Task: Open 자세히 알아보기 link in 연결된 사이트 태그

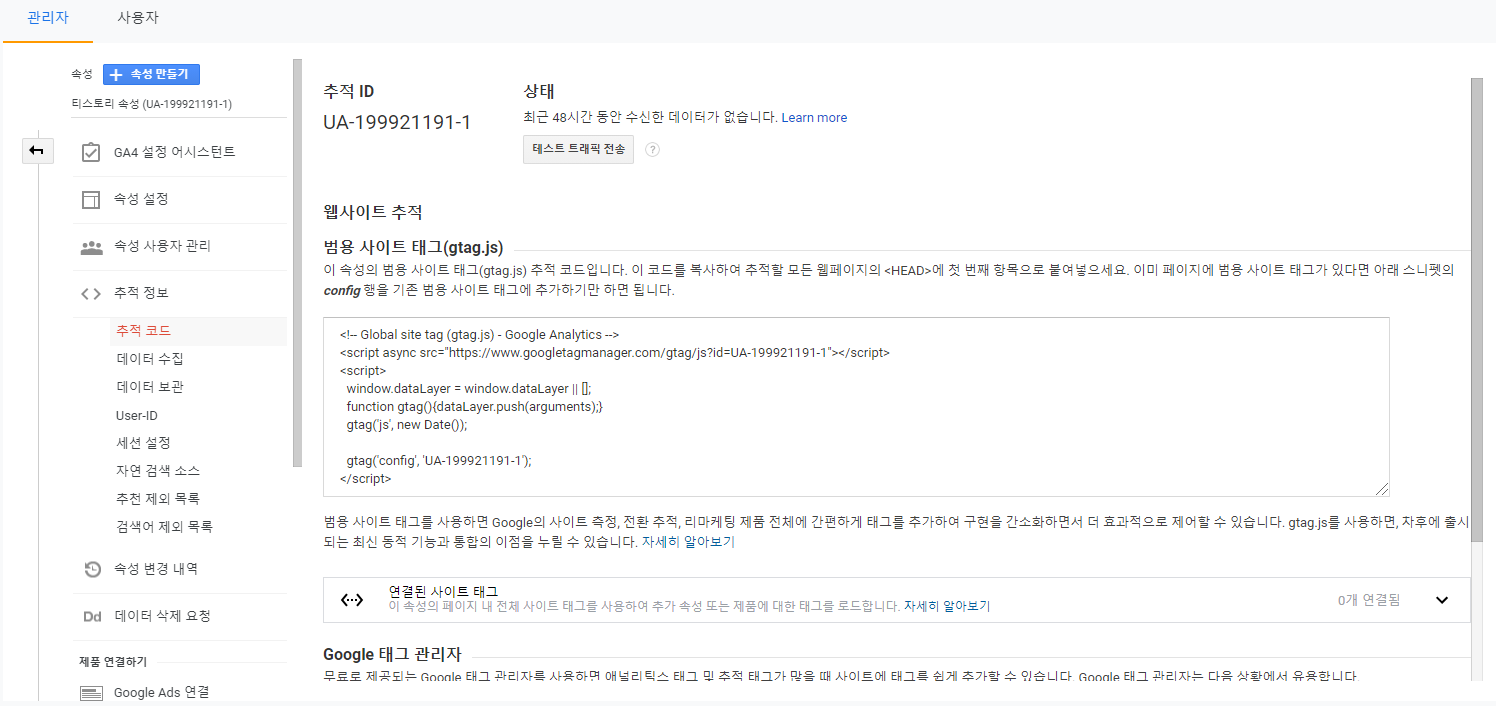Action: click(x=947, y=606)
